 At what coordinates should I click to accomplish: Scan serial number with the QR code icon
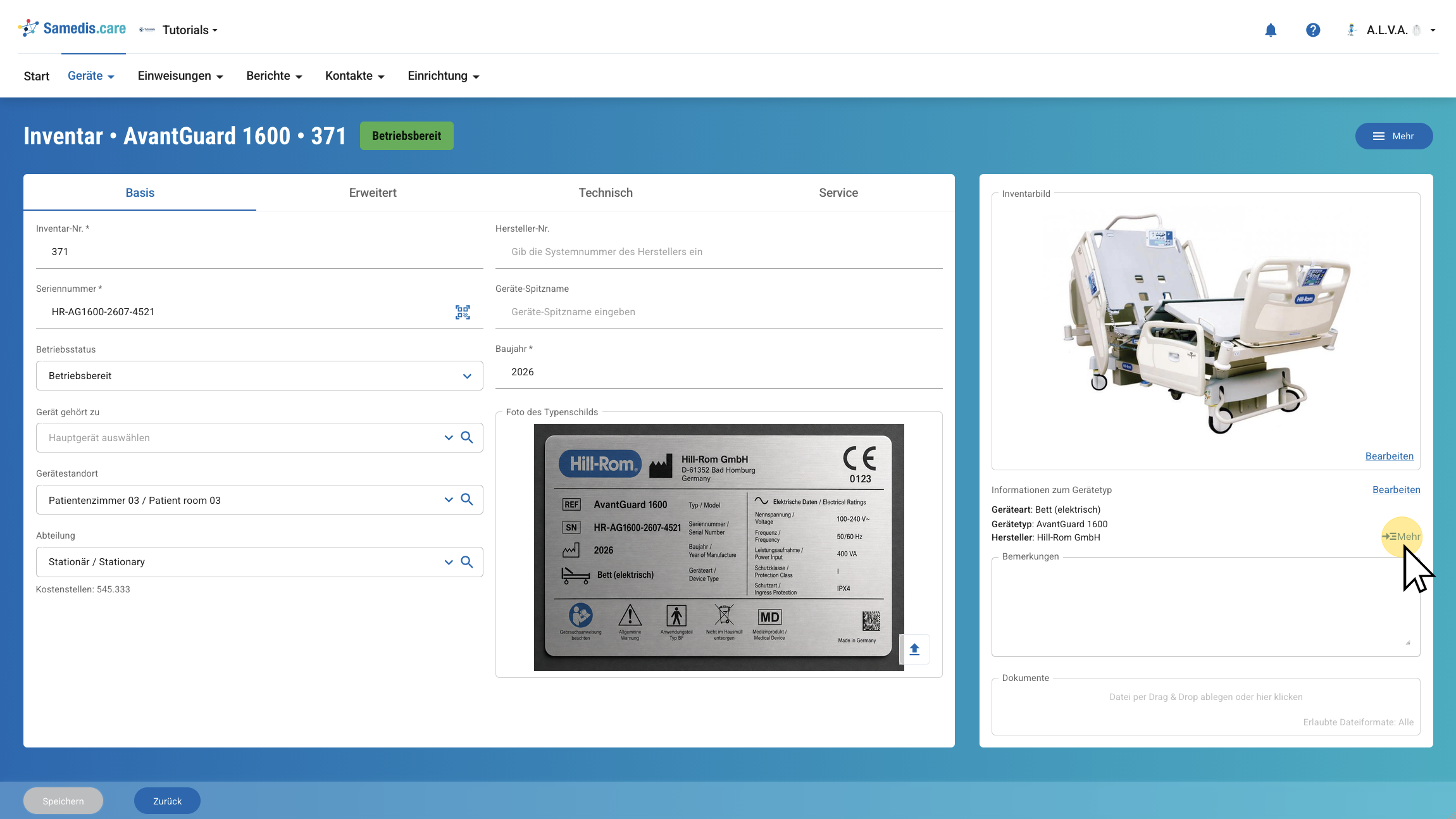[x=463, y=312]
